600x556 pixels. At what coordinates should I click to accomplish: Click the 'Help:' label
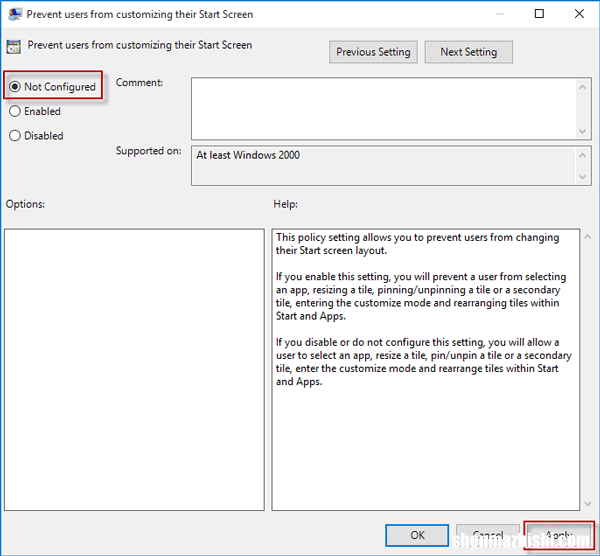pyautogui.click(x=285, y=204)
